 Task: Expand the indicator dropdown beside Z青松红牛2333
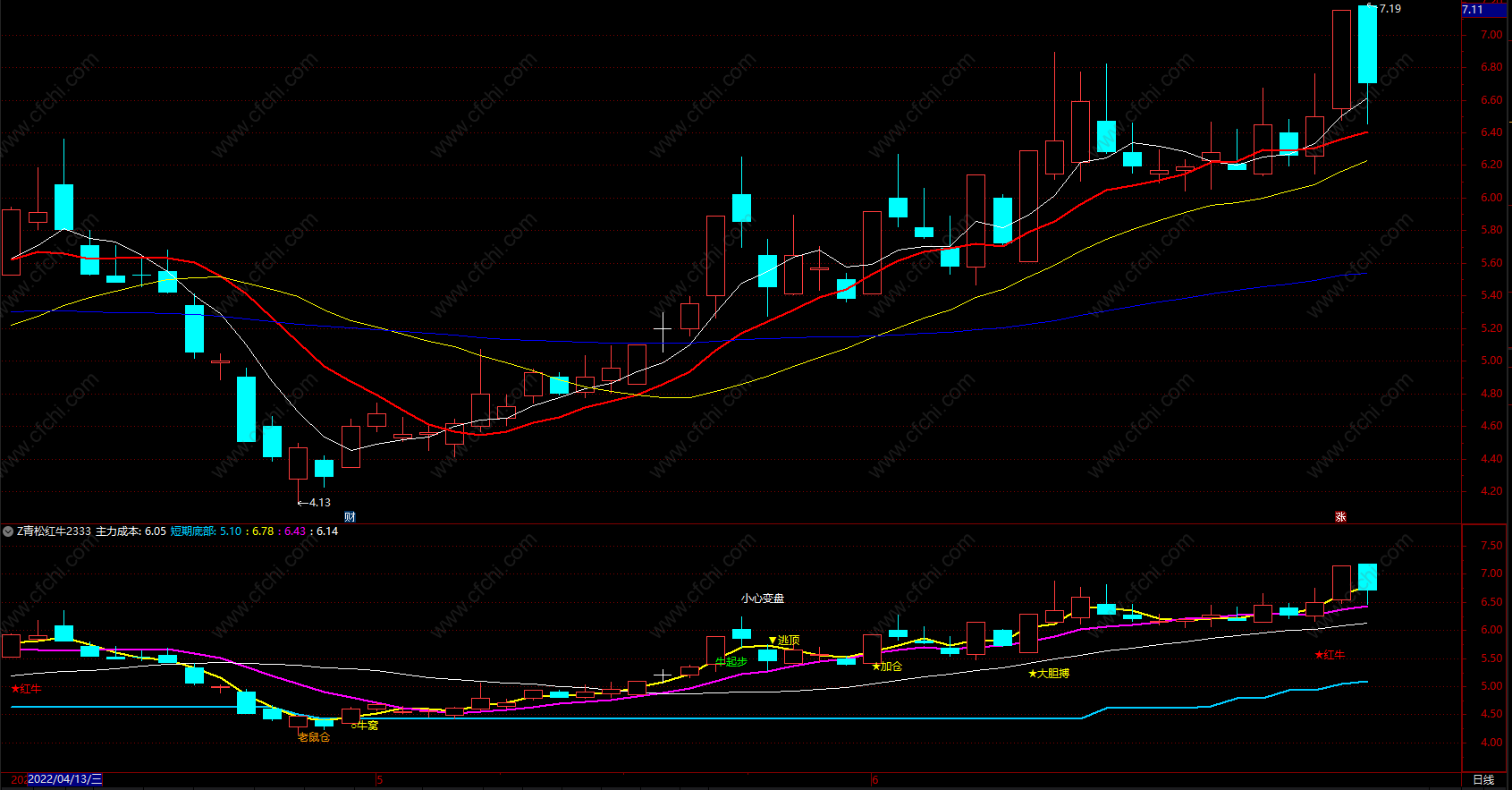click(8, 531)
